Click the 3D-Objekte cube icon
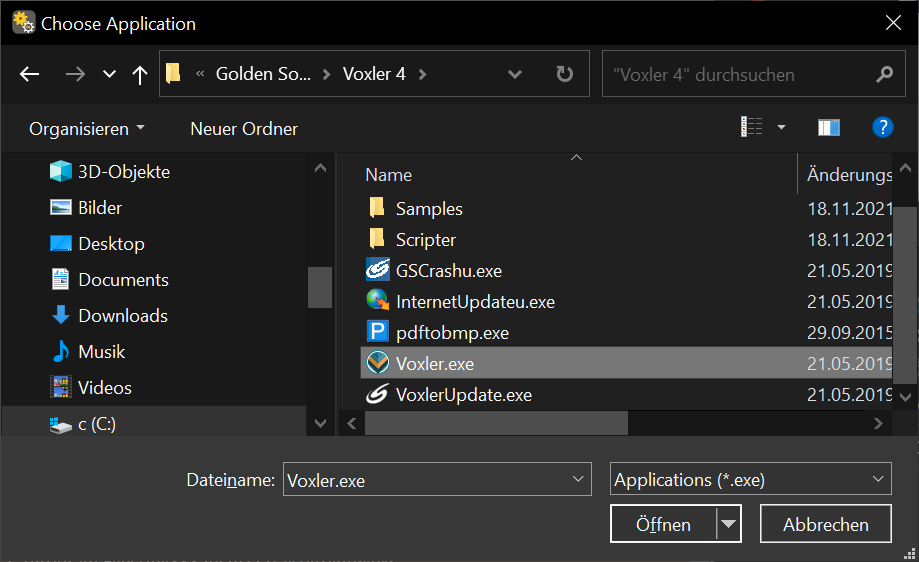 pos(60,171)
